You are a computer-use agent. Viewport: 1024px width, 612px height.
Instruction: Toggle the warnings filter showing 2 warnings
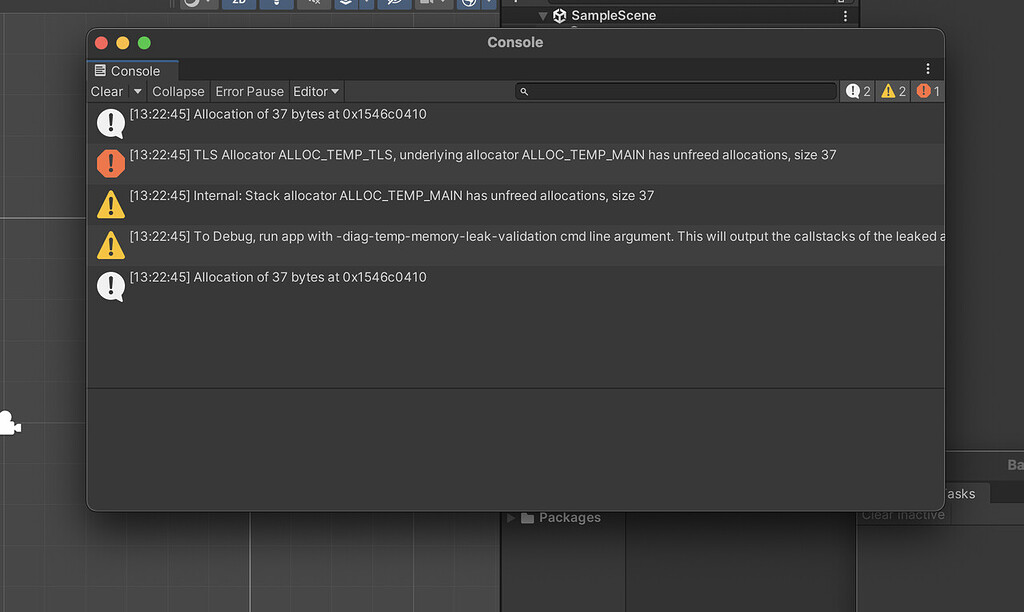click(x=892, y=91)
